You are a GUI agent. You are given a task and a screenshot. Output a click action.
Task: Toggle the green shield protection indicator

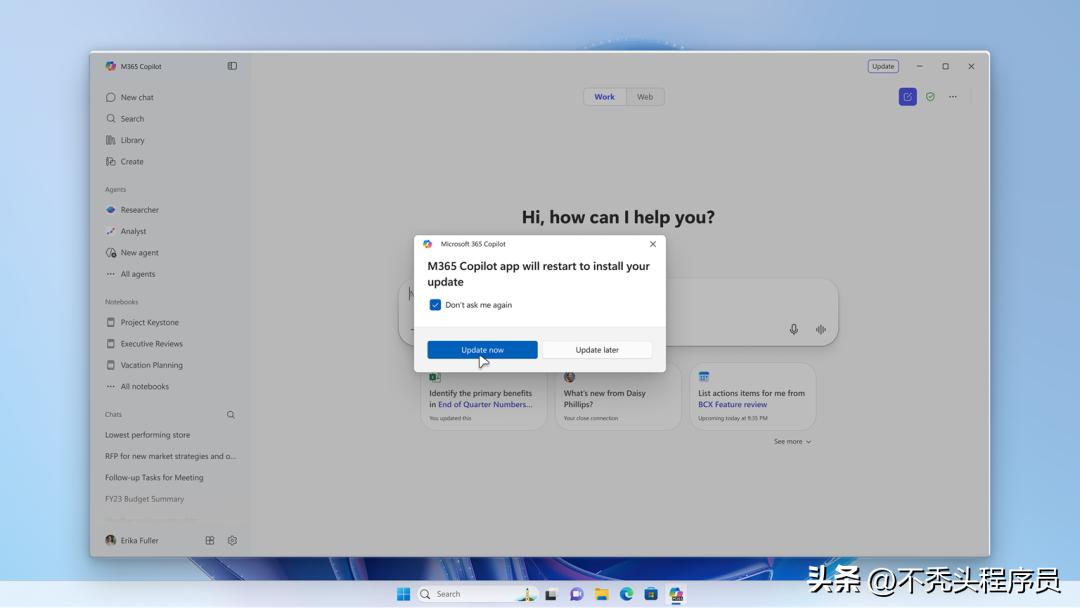coord(930,96)
